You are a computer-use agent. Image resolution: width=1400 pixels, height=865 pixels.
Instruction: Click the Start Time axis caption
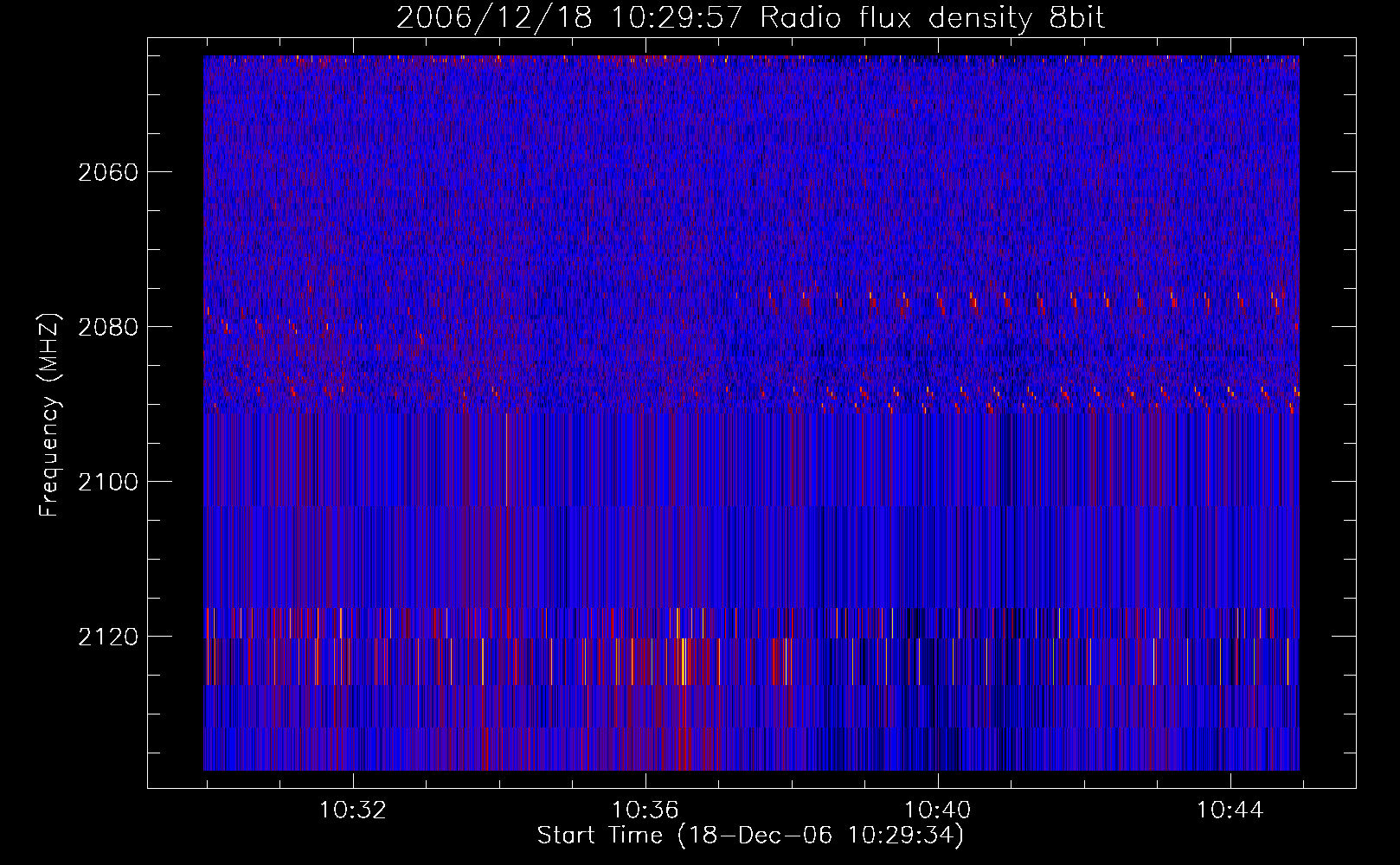tap(750, 836)
